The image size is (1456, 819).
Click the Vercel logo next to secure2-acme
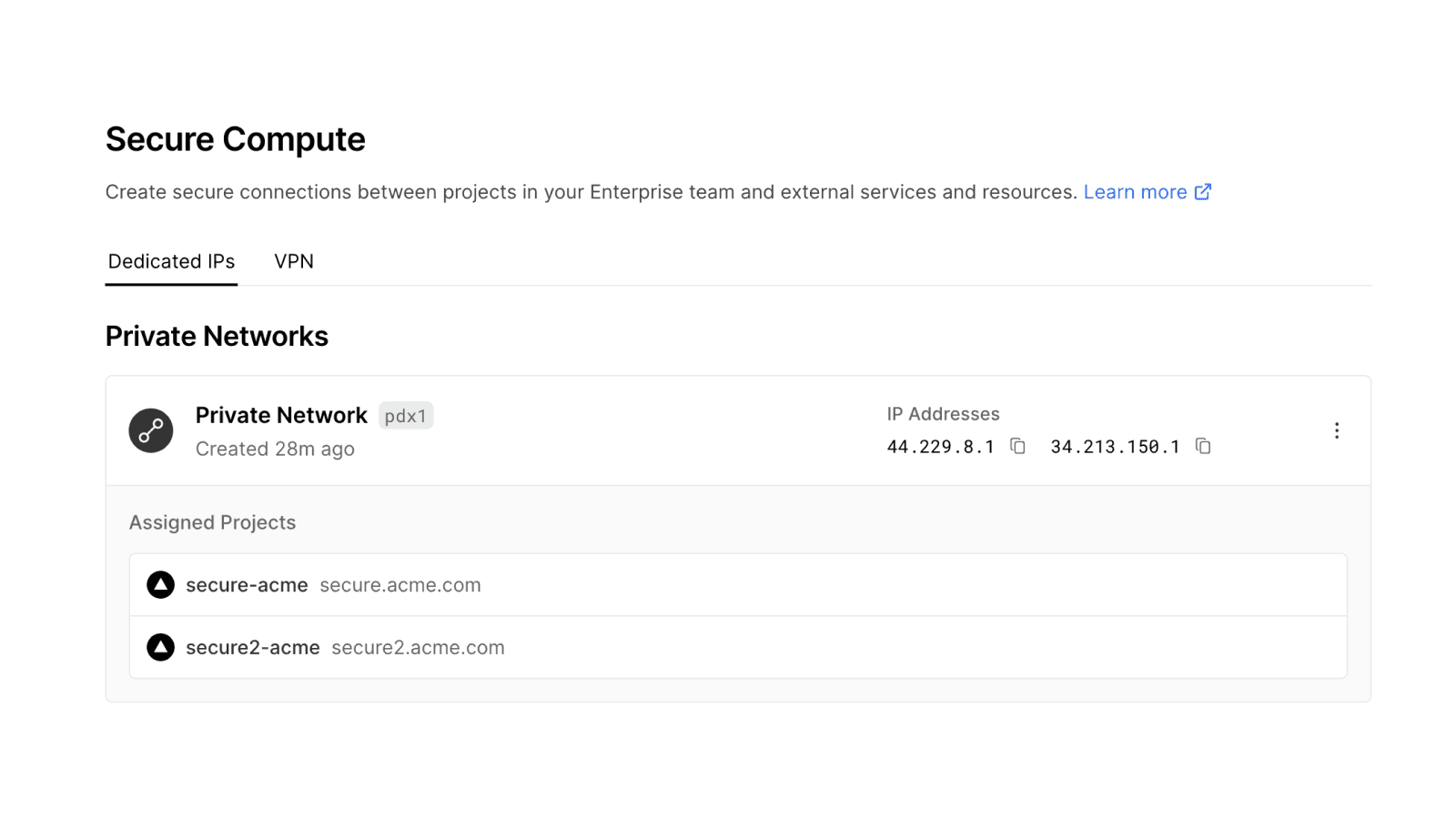[160, 647]
